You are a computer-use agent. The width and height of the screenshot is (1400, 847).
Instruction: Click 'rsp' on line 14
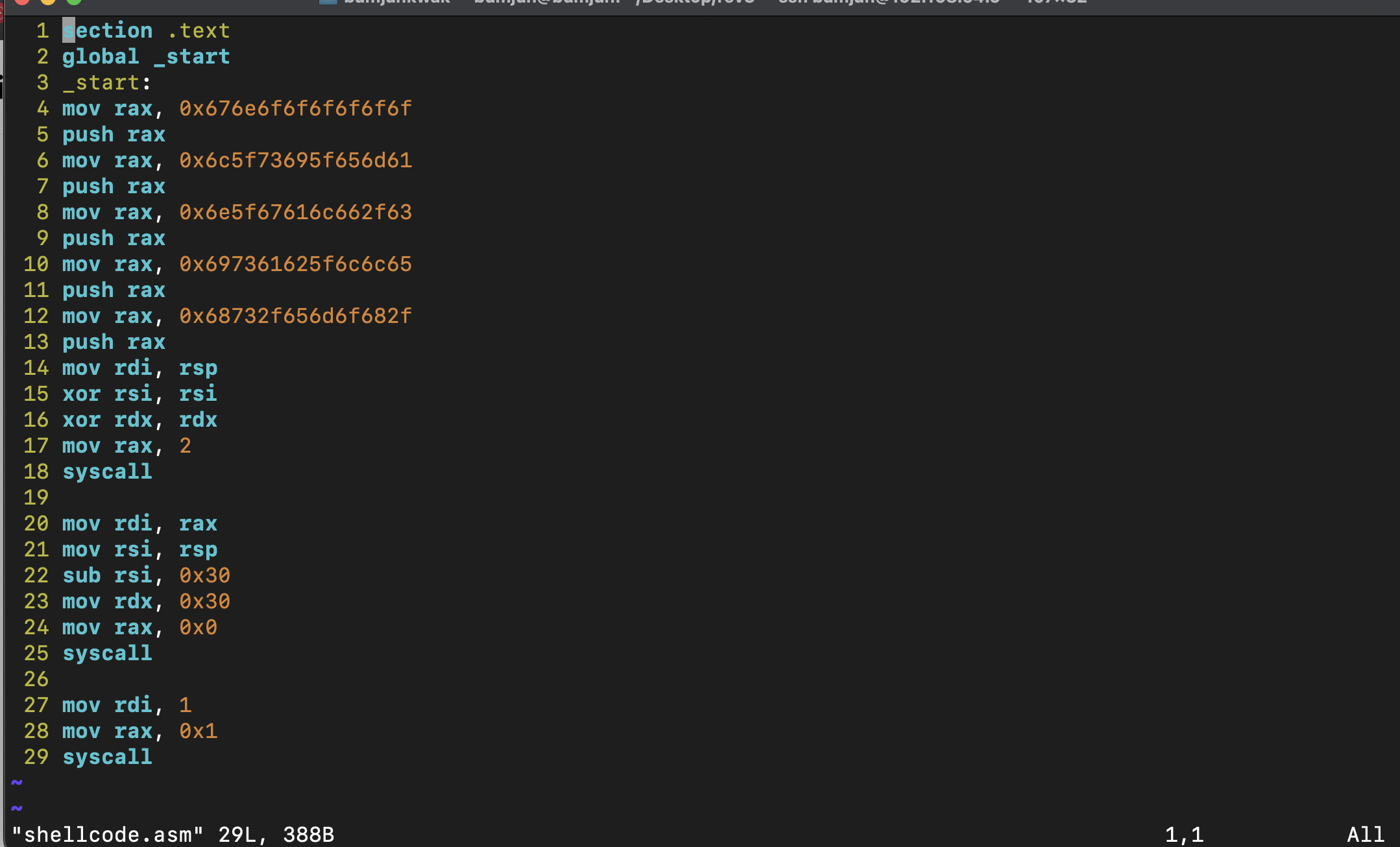tap(198, 368)
